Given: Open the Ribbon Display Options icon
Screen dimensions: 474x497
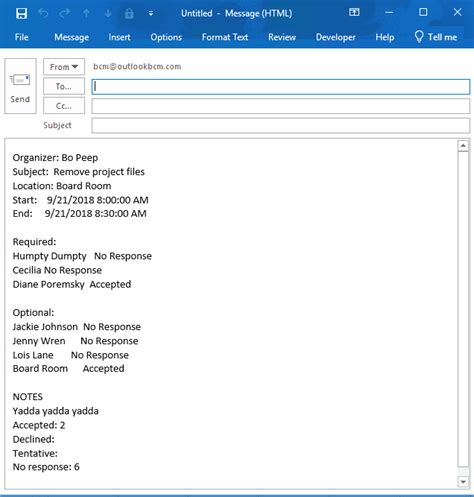Looking at the screenshot, I should coord(354,12).
